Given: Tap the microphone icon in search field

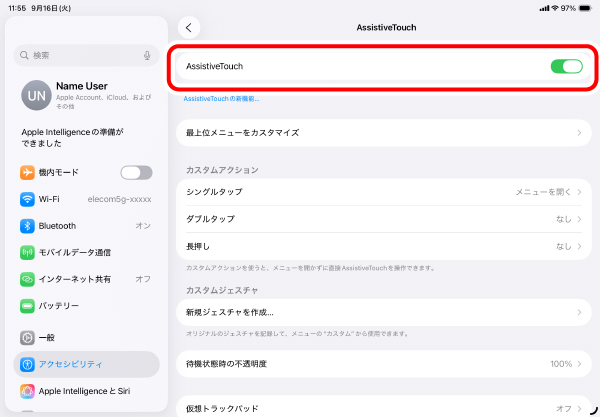Looking at the screenshot, I should (x=147, y=56).
